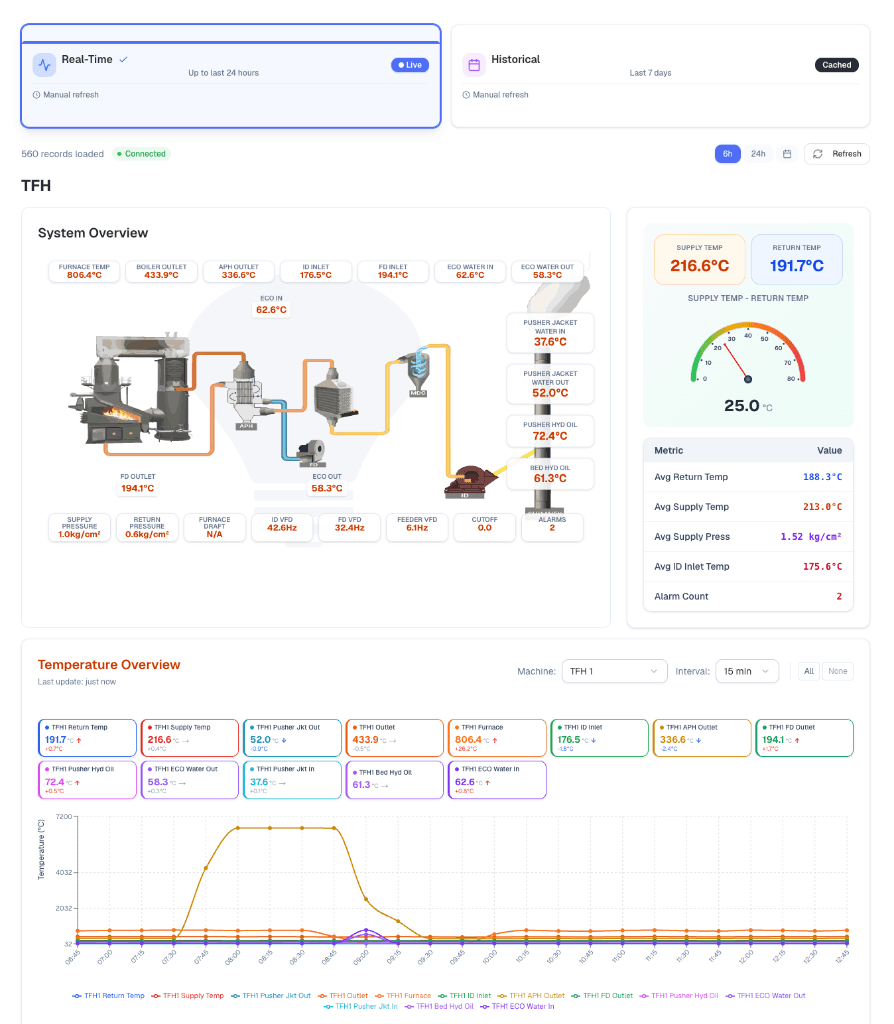
Task: Click TFH1 Bed Hyd Oil legend entry
Action: click(439, 1006)
